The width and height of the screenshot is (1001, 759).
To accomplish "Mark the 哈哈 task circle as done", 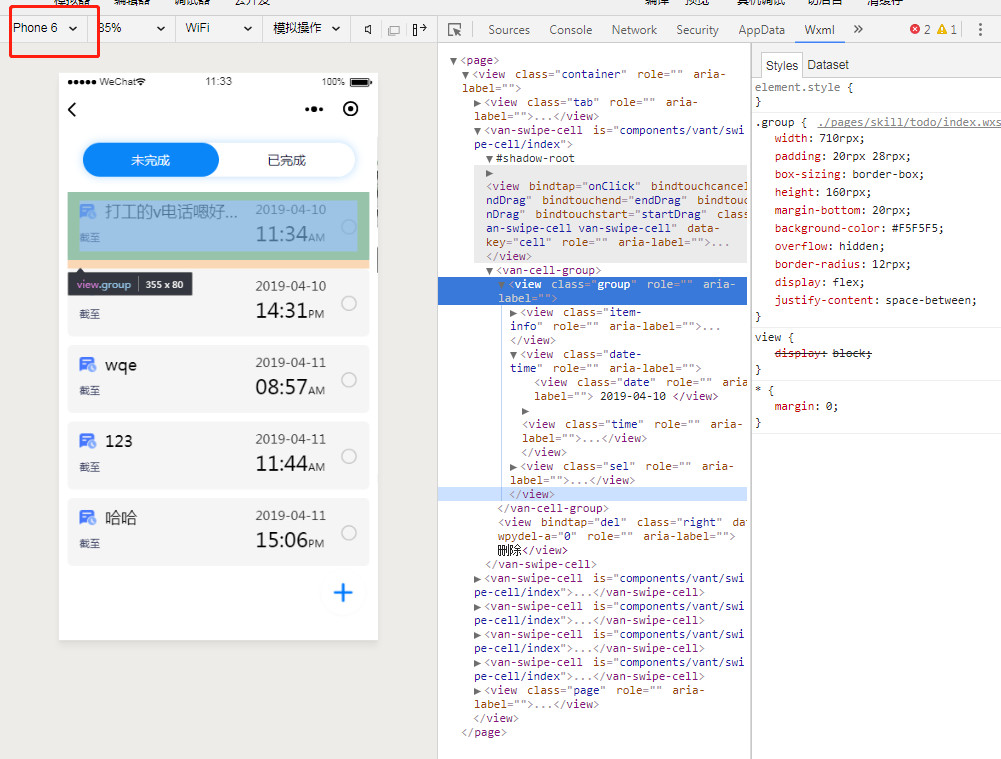I will click(x=349, y=533).
